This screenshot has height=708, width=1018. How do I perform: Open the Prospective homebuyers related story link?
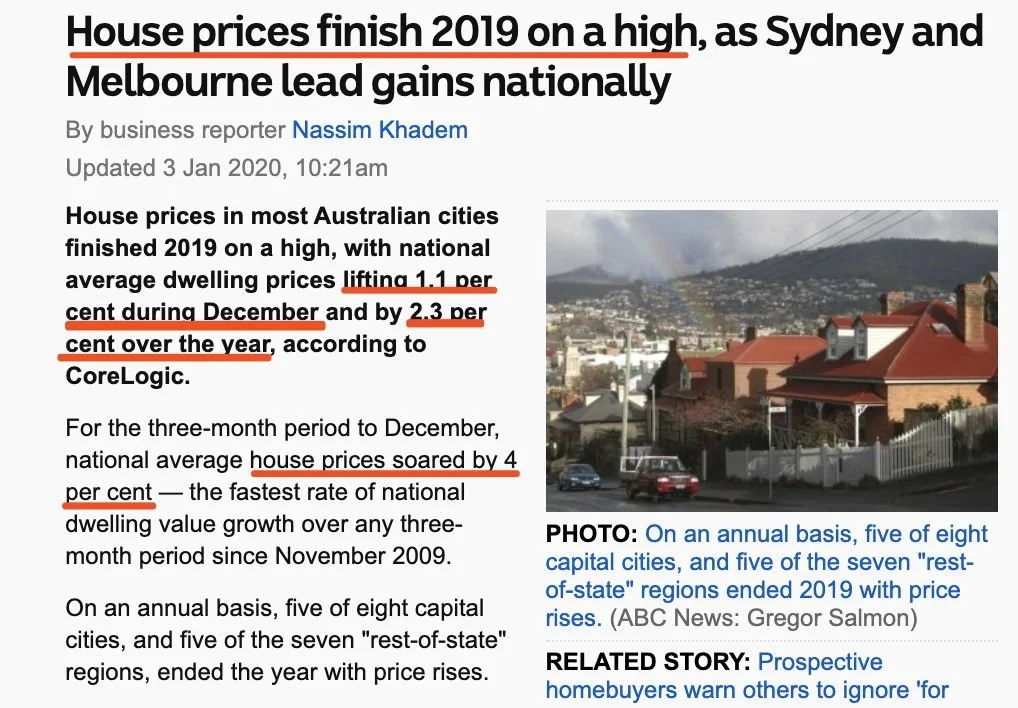pos(747,676)
